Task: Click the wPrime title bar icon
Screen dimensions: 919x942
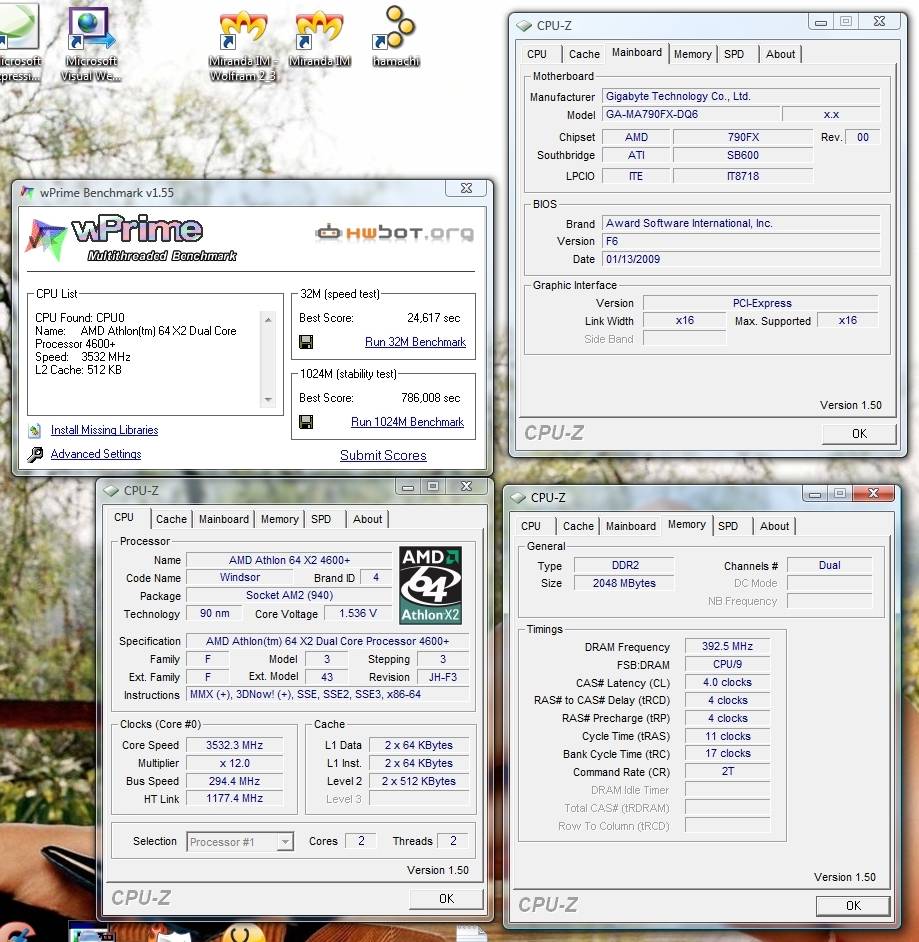Action: coord(28,193)
